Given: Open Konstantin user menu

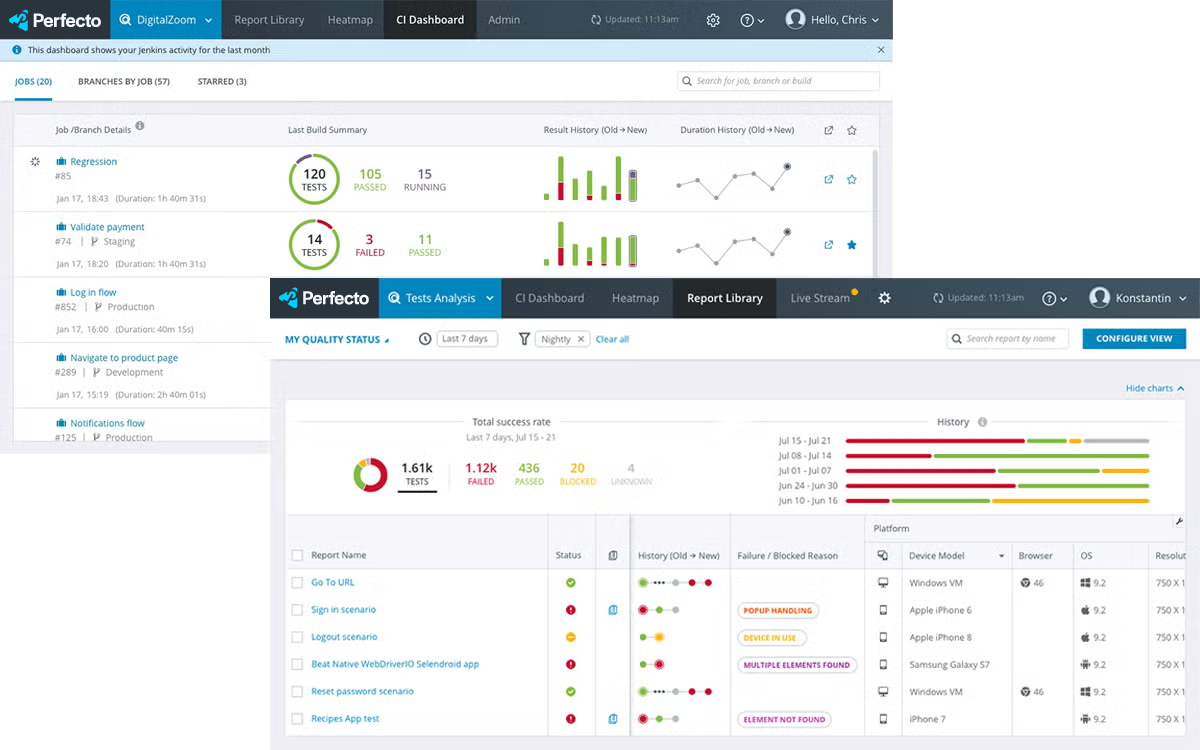Looking at the screenshot, I should 1138,298.
